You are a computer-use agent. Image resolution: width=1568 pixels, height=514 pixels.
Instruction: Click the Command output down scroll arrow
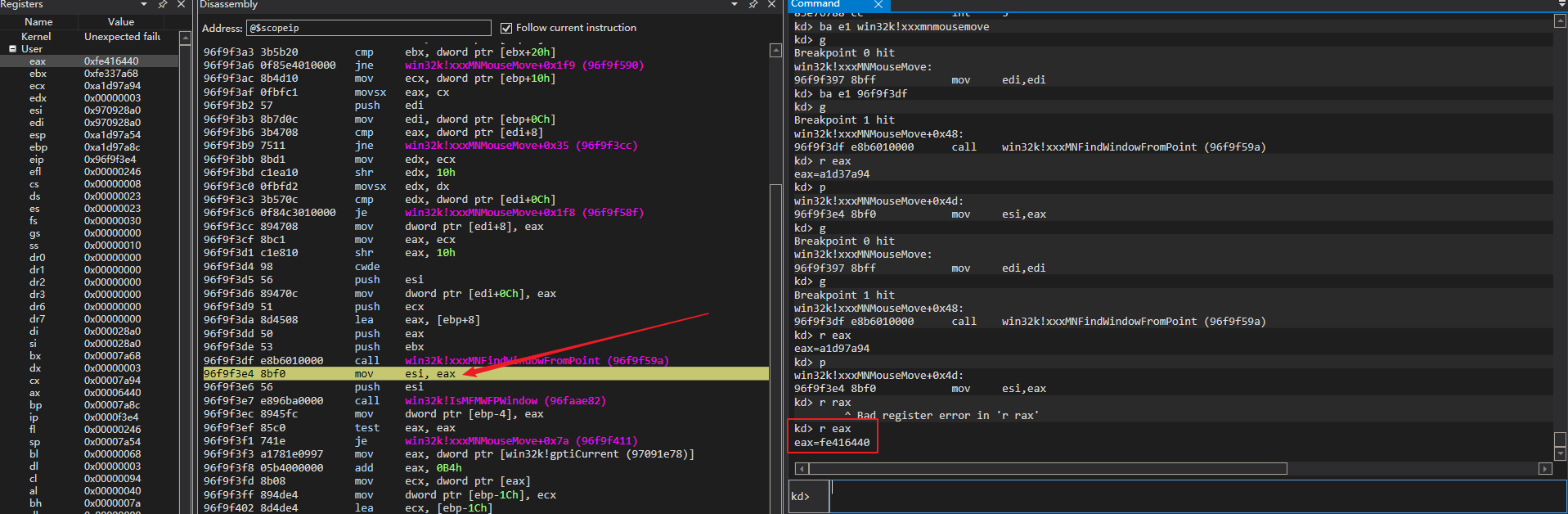pos(1560,454)
